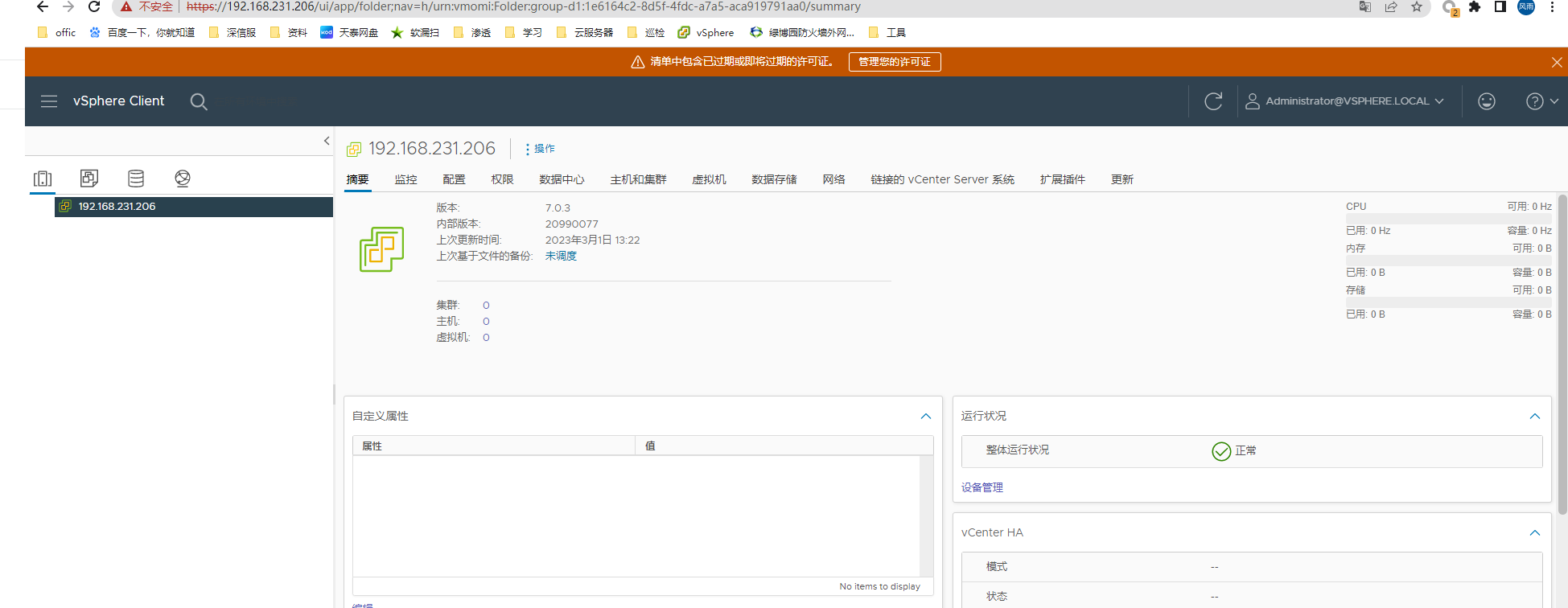
Task: Bookmark this page with star icon
Action: pyautogui.click(x=1417, y=6)
